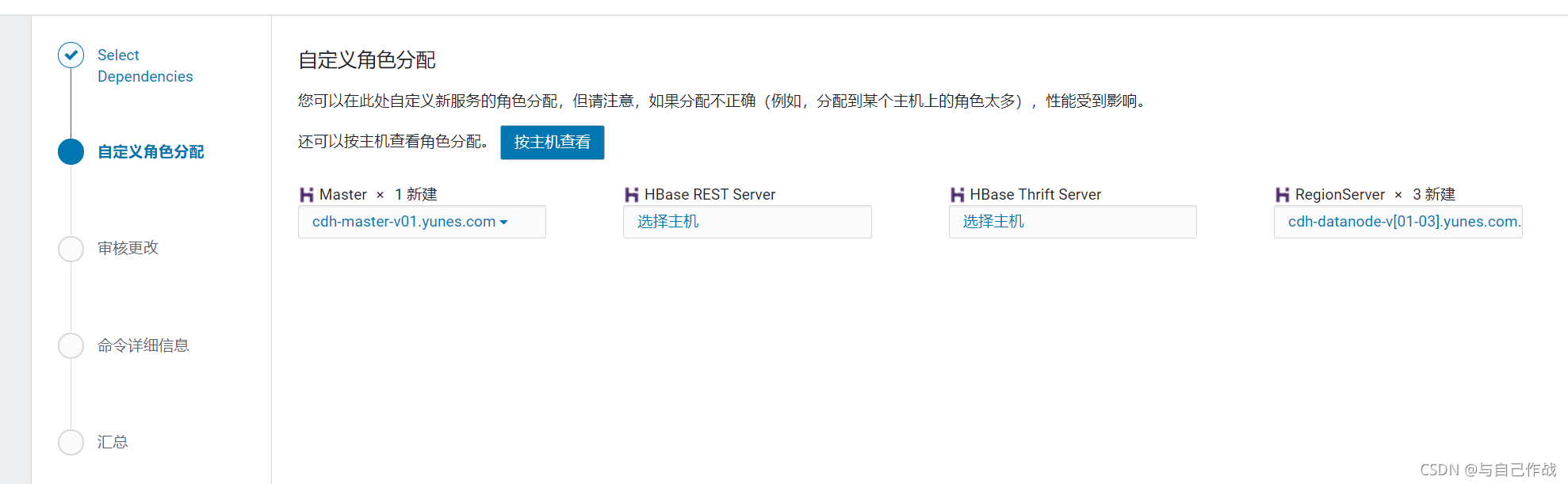Click the HBase icon beside Master

point(307,195)
